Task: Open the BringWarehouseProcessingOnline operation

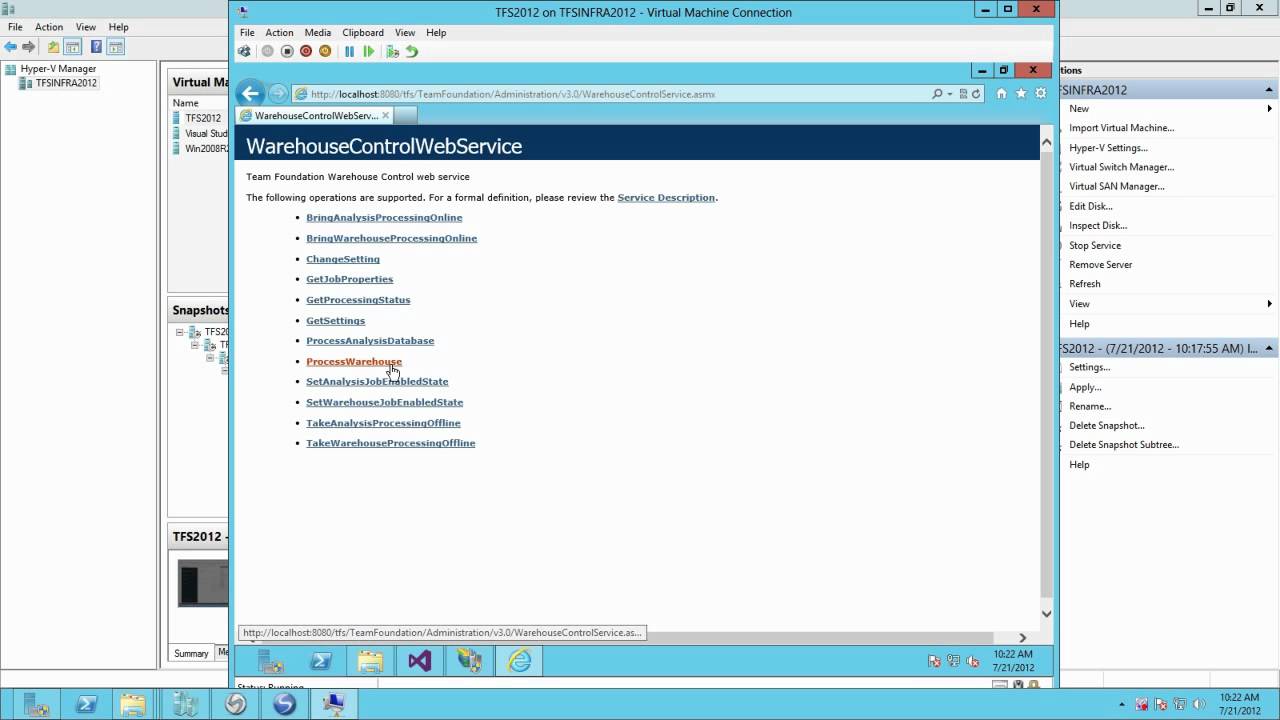Action: pyautogui.click(x=391, y=238)
